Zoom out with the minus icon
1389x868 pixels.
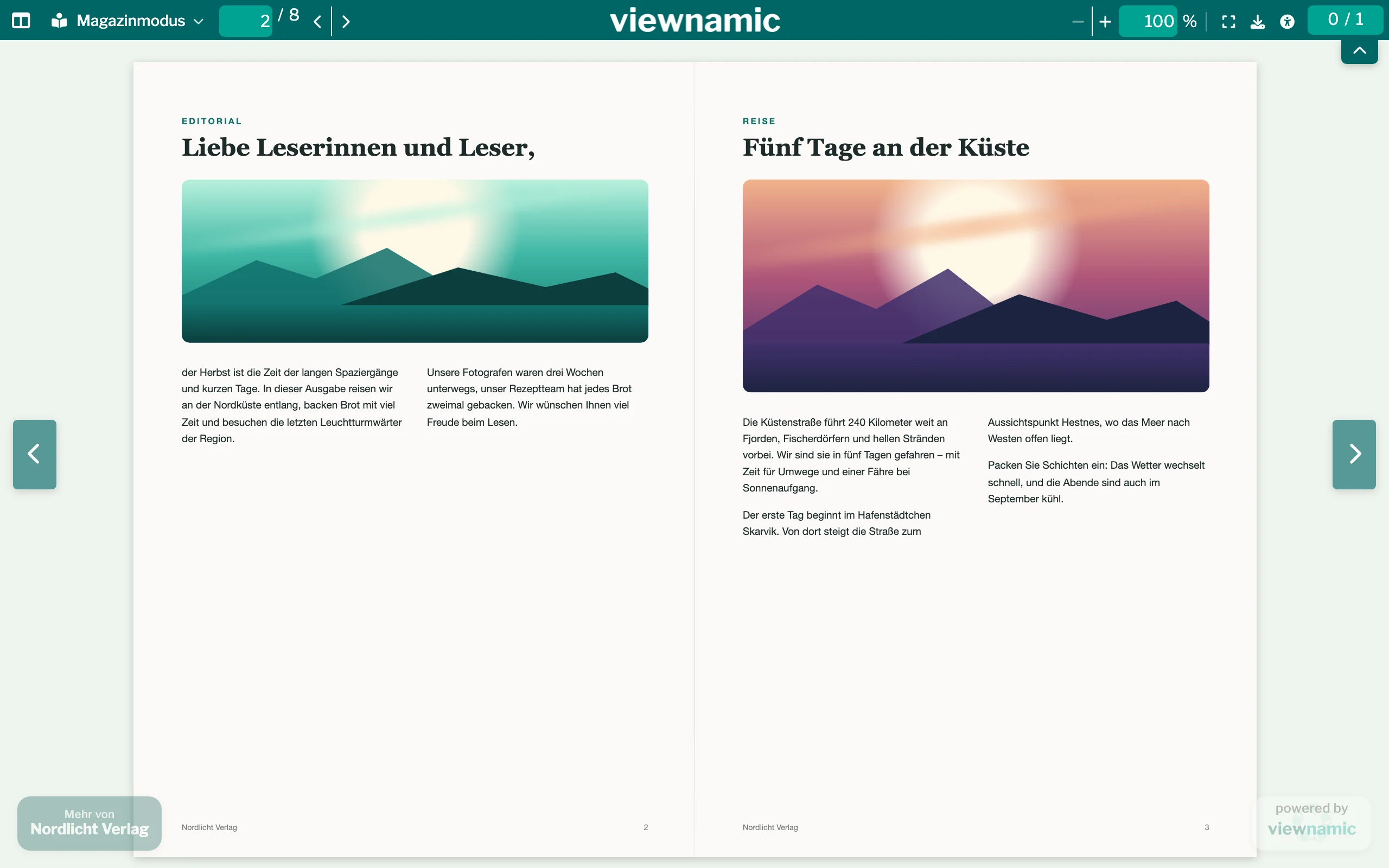pyautogui.click(x=1078, y=22)
